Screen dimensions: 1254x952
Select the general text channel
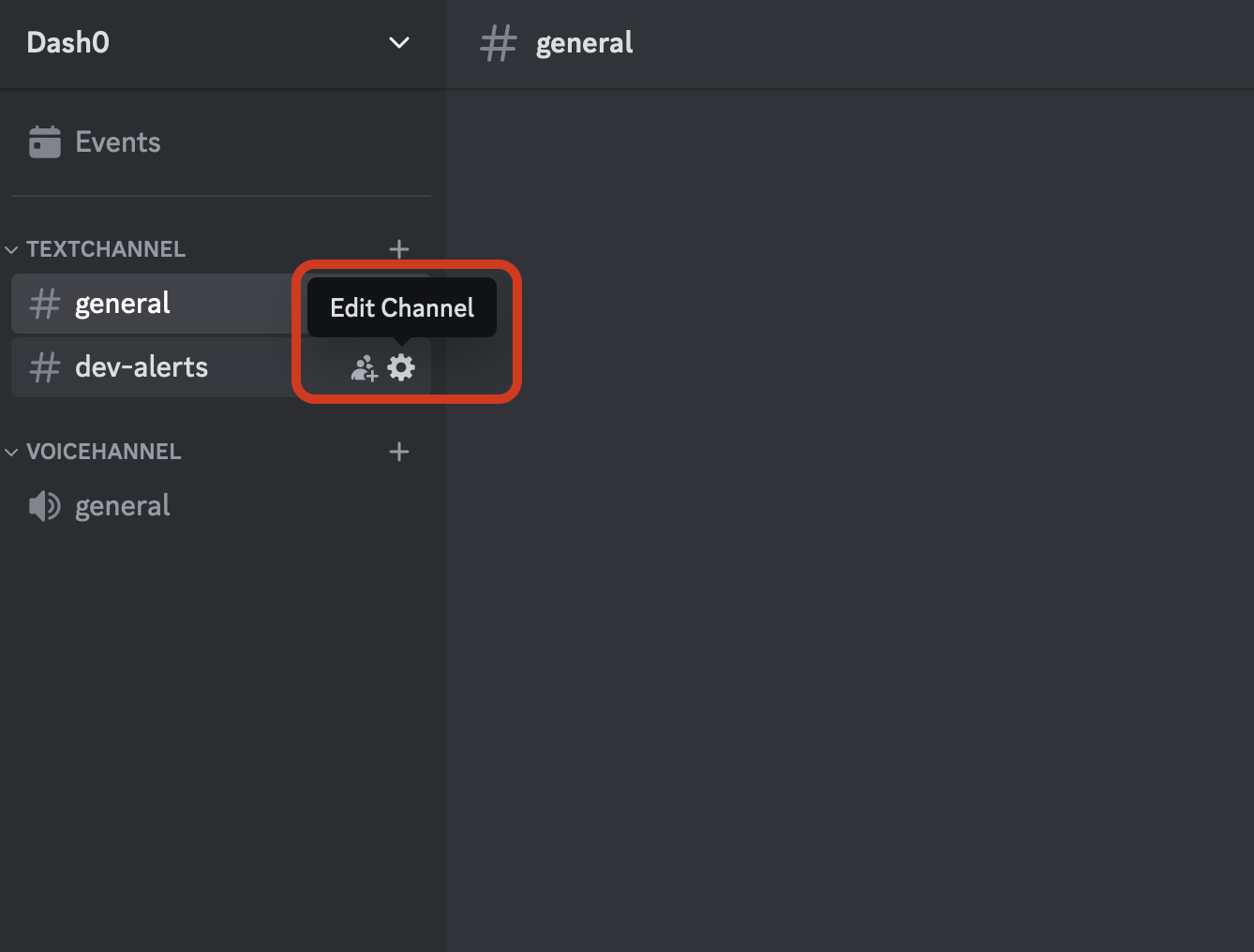[123, 304]
